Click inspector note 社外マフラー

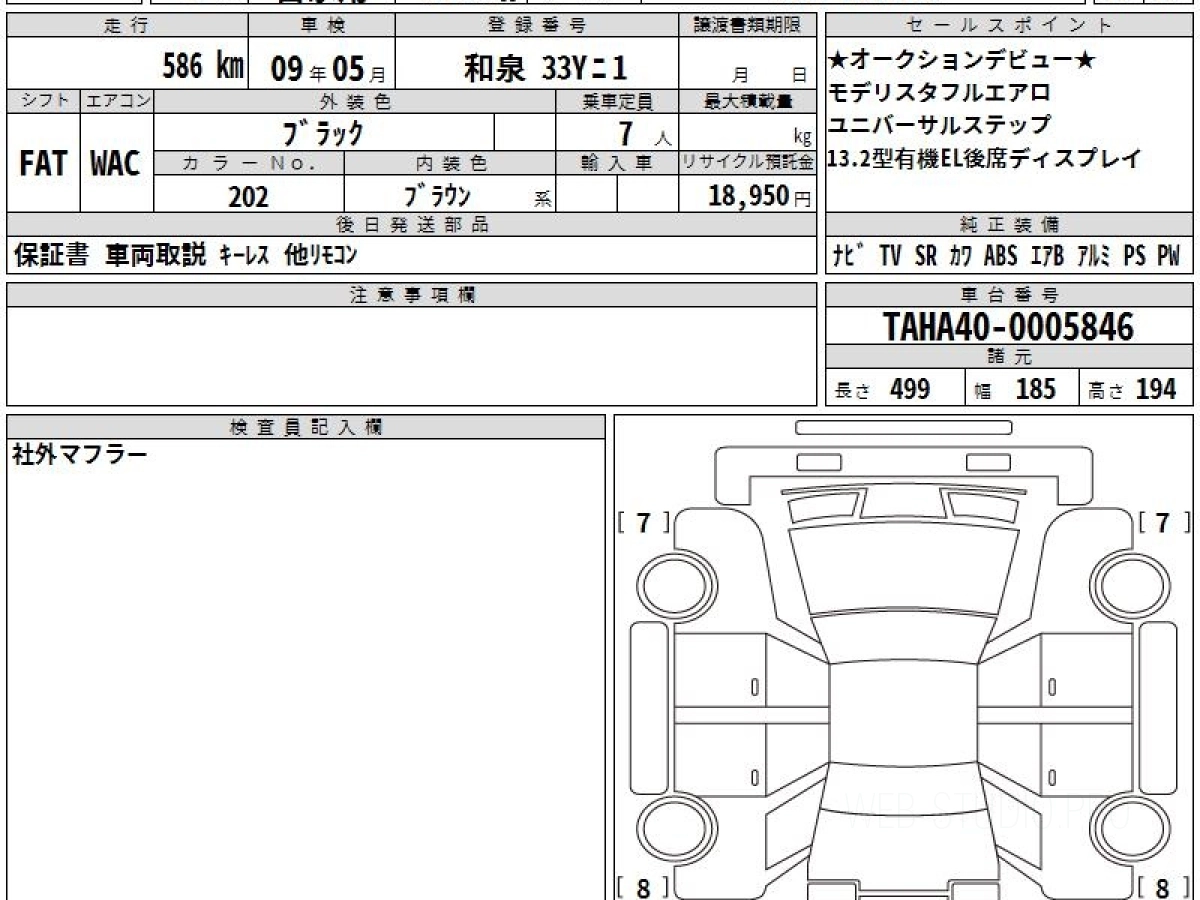point(79,455)
